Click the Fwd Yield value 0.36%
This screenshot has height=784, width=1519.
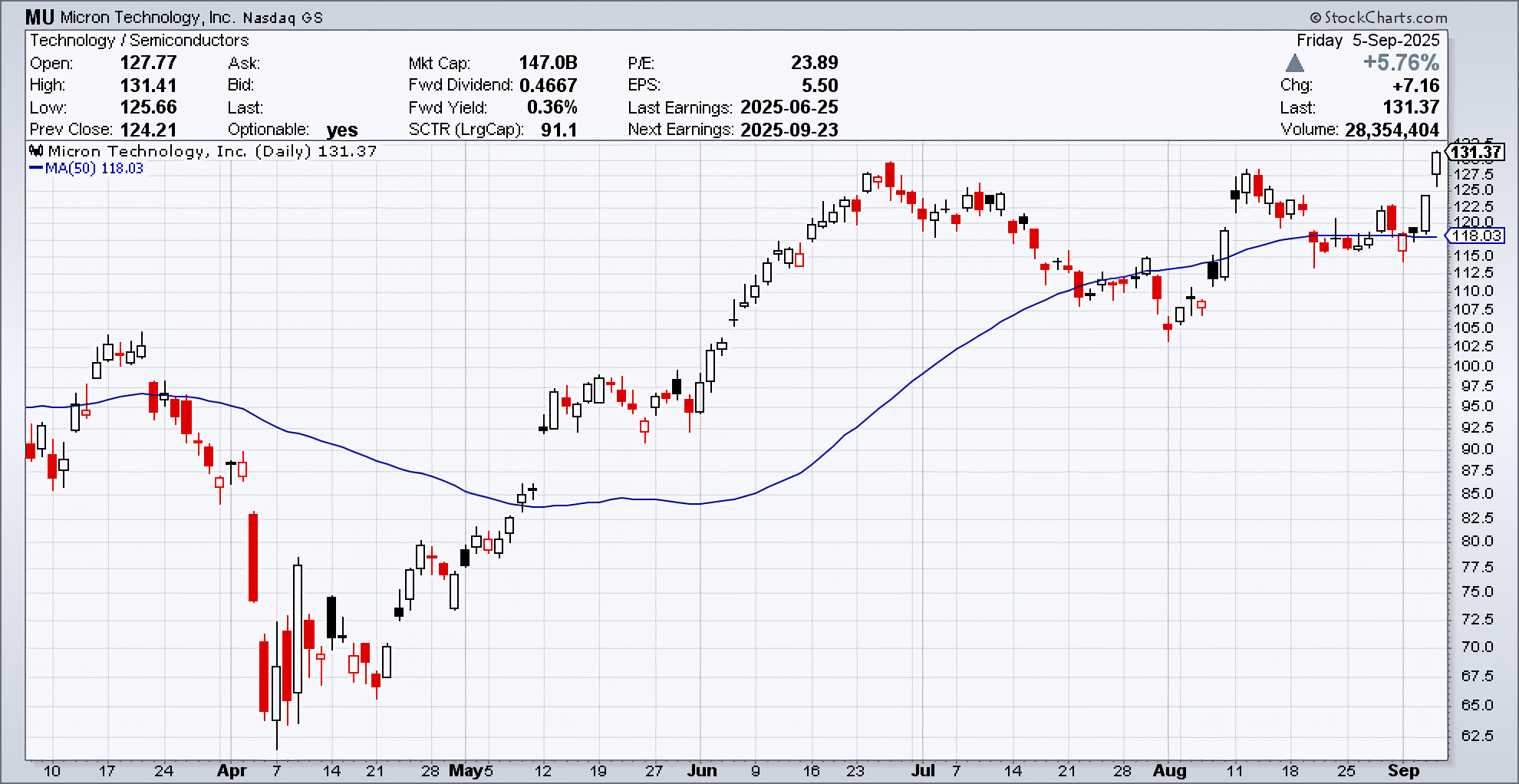[x=552, y=107]
